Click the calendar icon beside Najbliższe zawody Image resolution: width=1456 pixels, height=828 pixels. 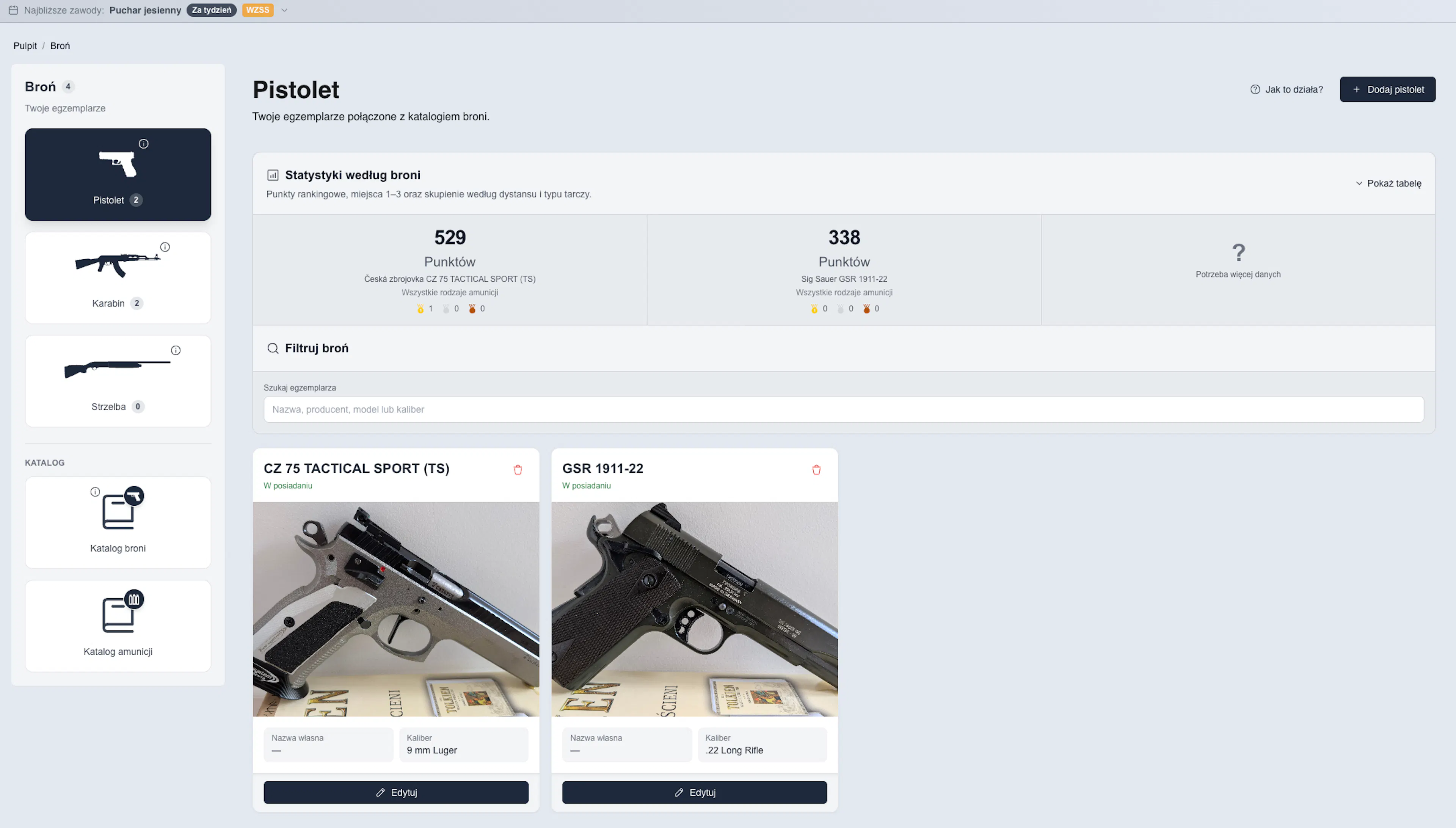click(x=14, y=10)
